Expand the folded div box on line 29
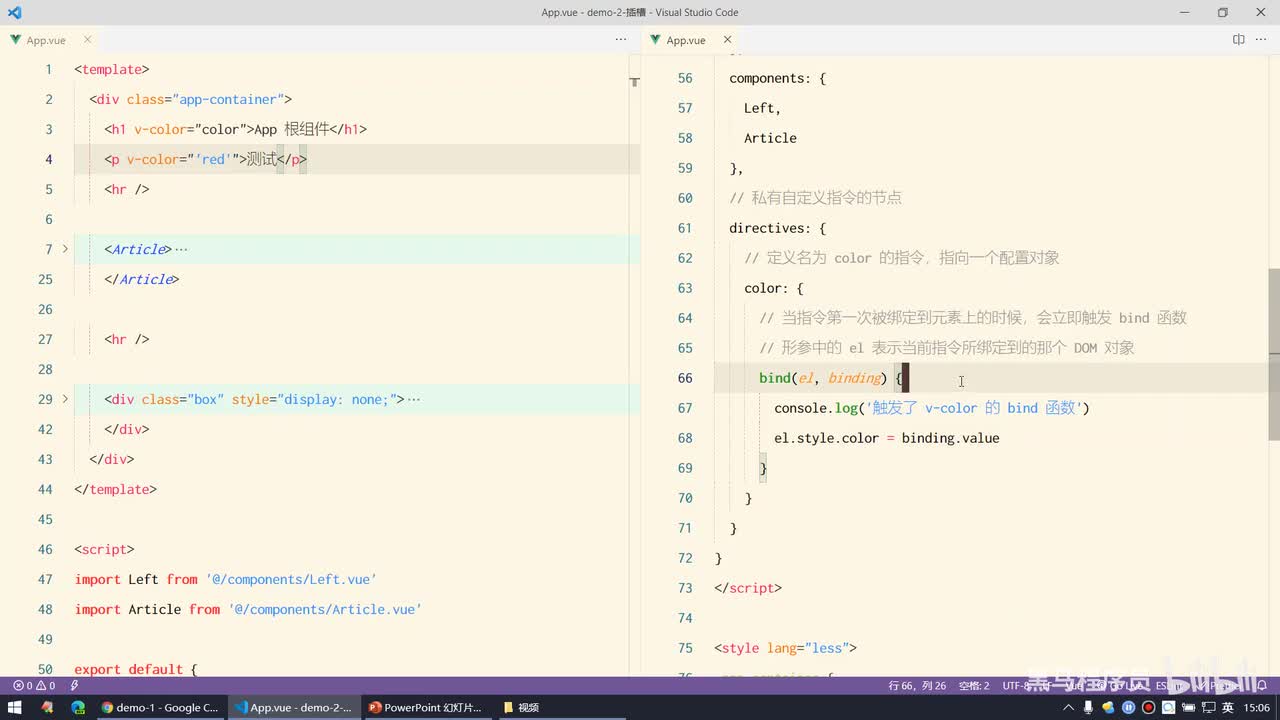The image size is (1280, 720). click(65, 399)
